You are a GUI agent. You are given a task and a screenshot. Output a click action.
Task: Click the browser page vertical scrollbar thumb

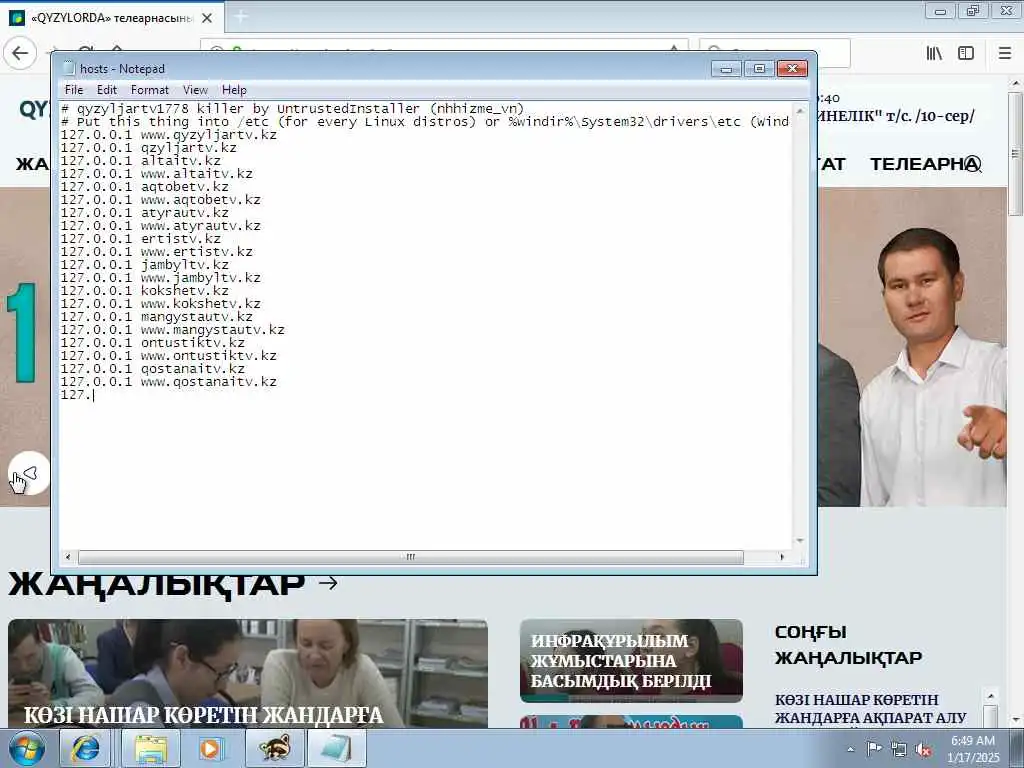pyautogui.click(x=1015, y=153)
